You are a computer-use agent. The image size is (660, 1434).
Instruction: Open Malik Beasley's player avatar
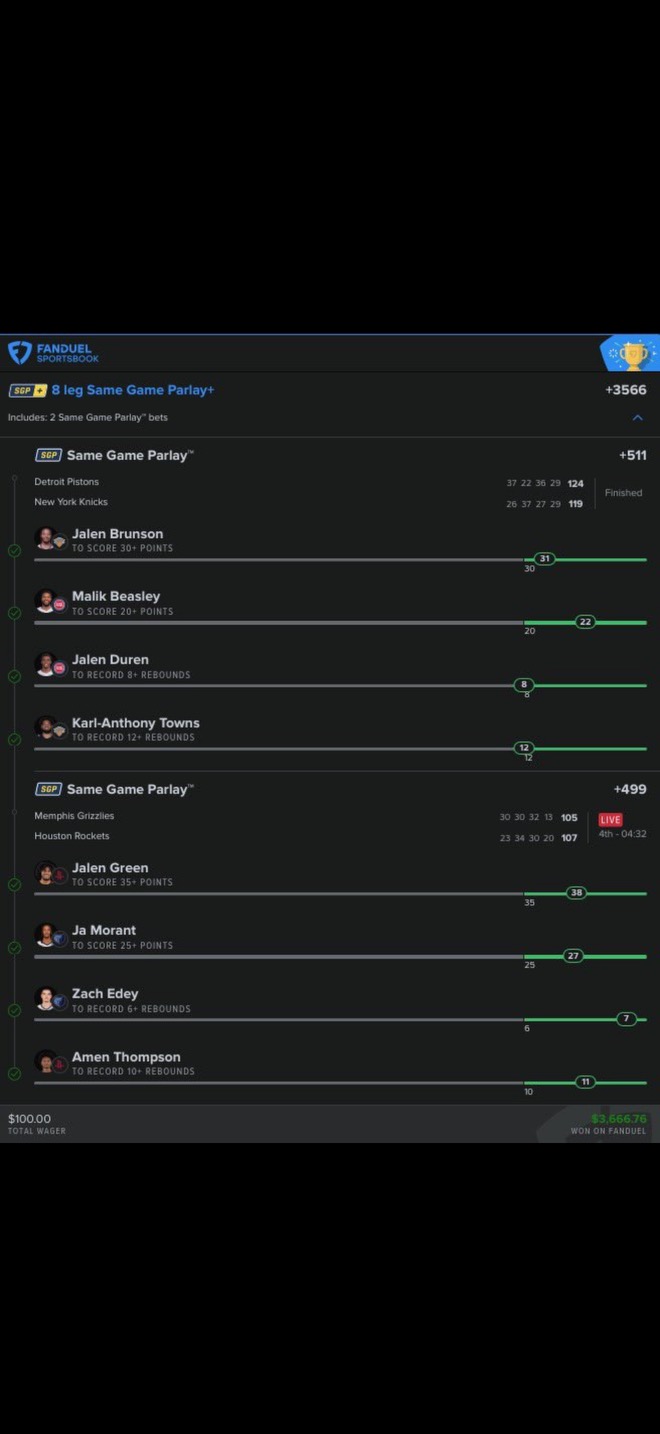[46, 601]
